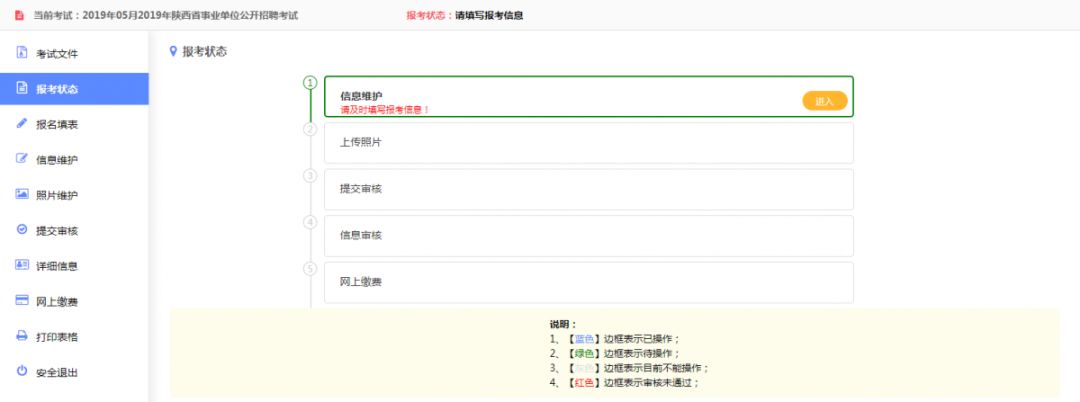Click the 考试文件 document icon in sidebar

pos(21,53)
